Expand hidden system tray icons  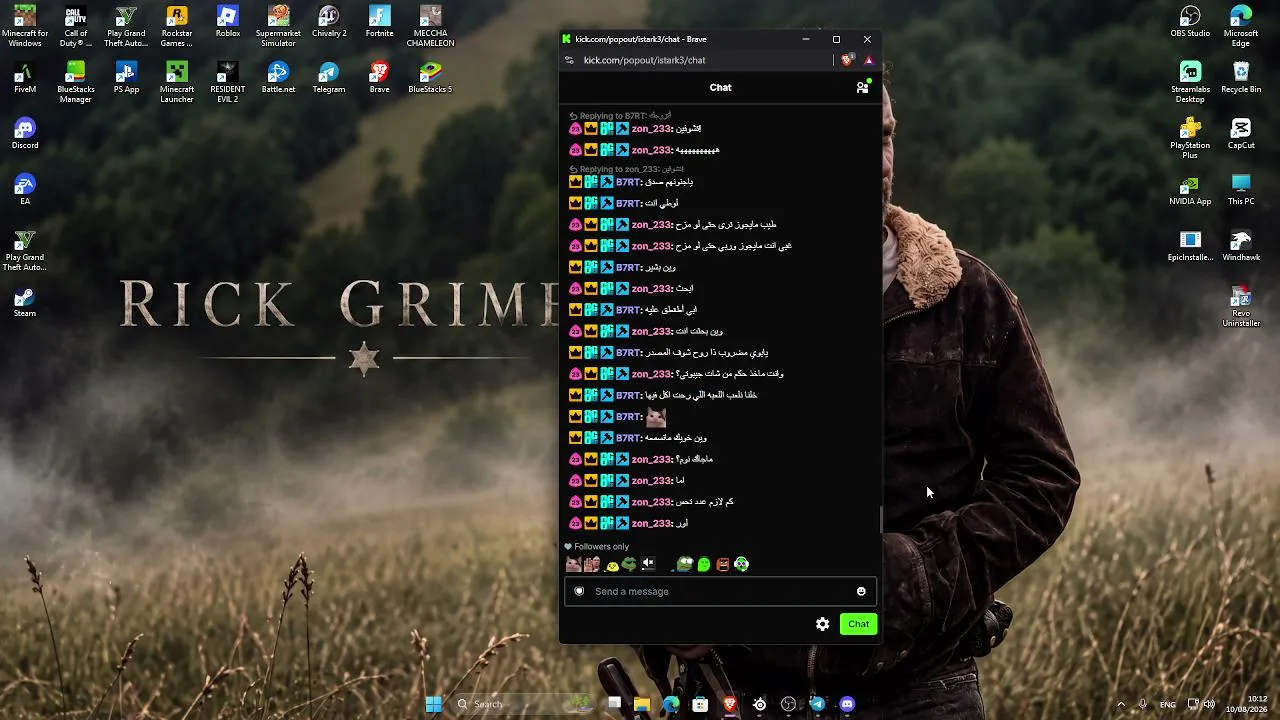click(1120, 704)
